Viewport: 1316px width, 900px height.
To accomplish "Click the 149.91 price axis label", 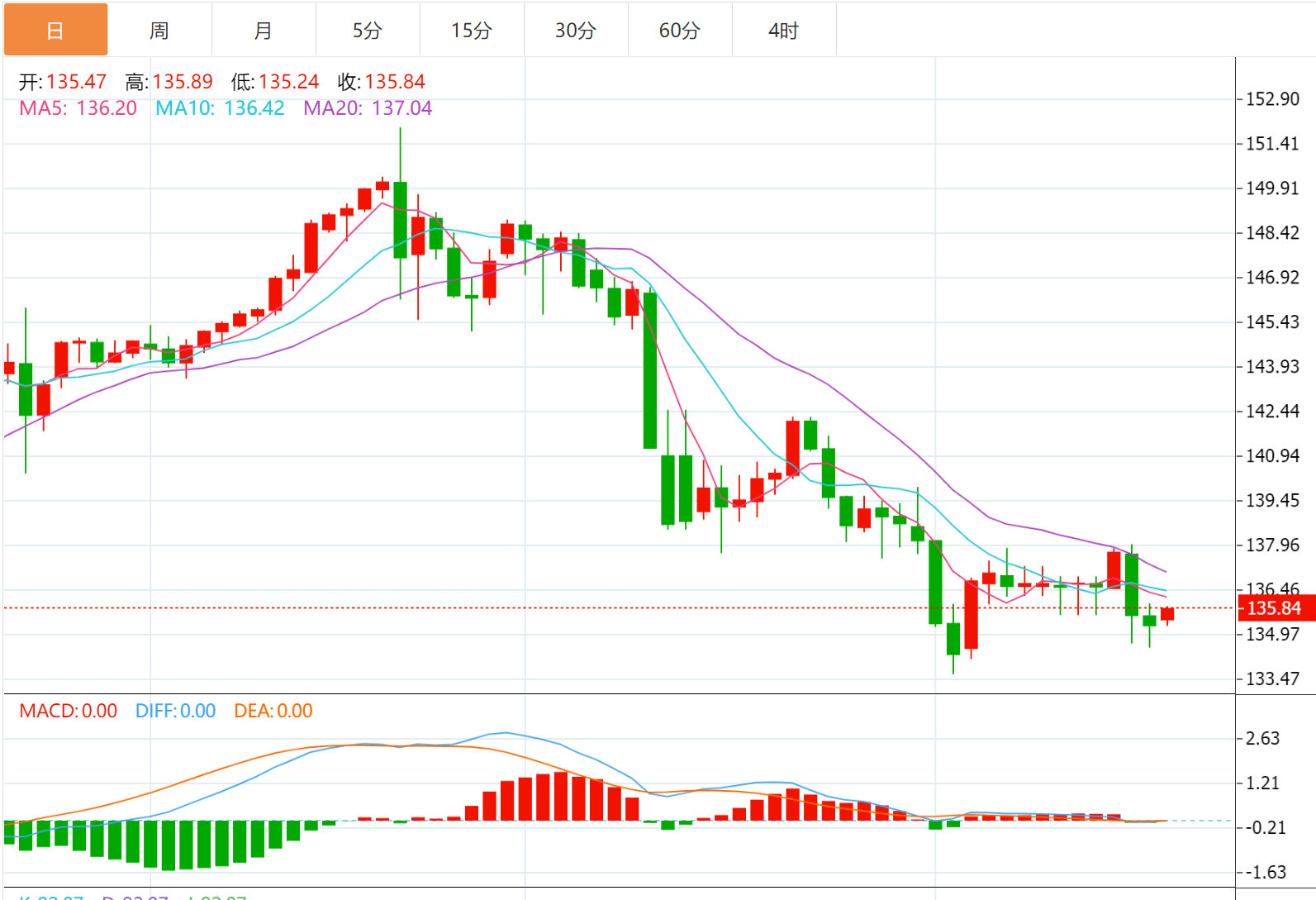I will point(1272,188).
